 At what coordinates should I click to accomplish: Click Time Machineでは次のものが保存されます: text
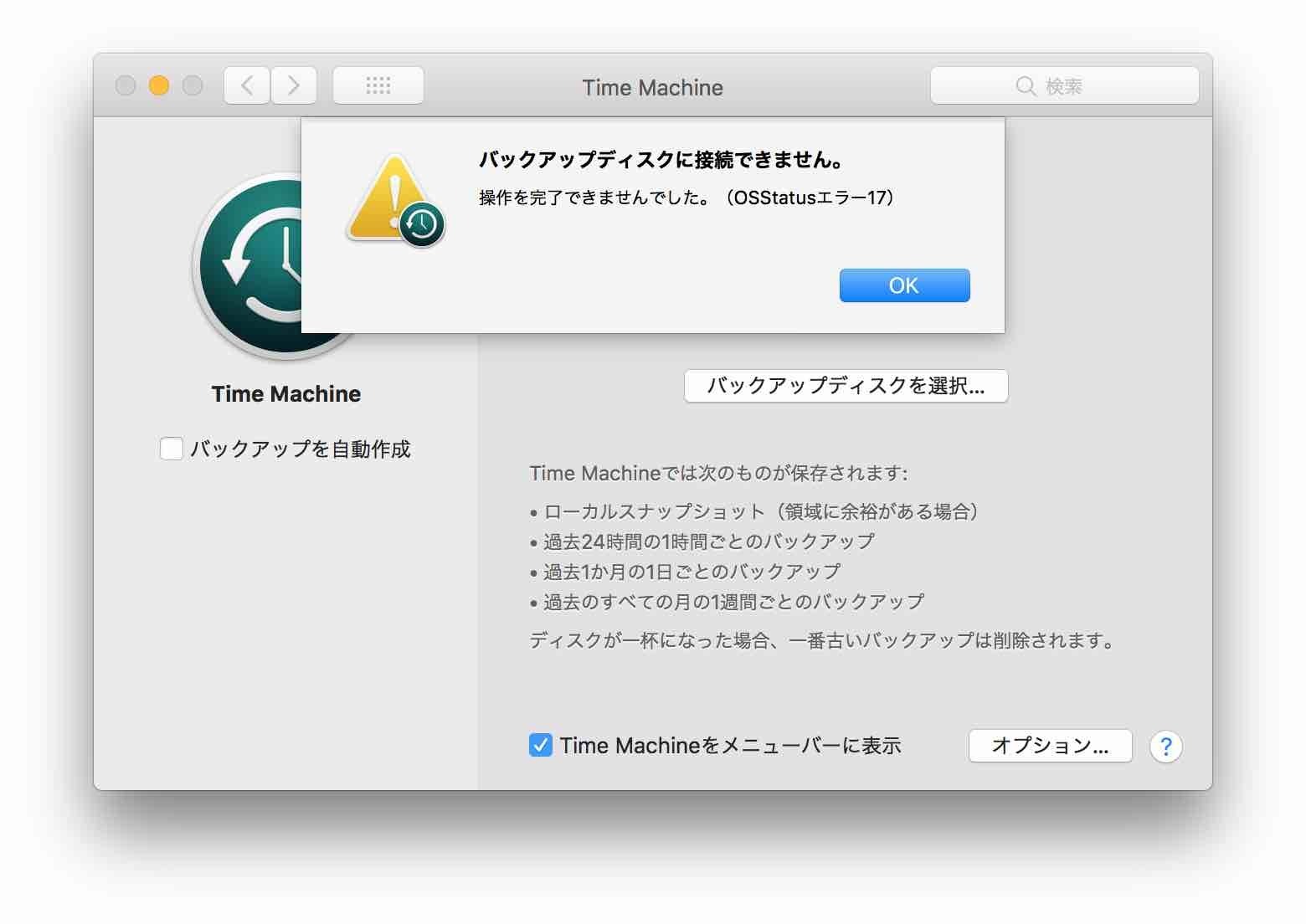pyautogui.click(x=718, y=473)
